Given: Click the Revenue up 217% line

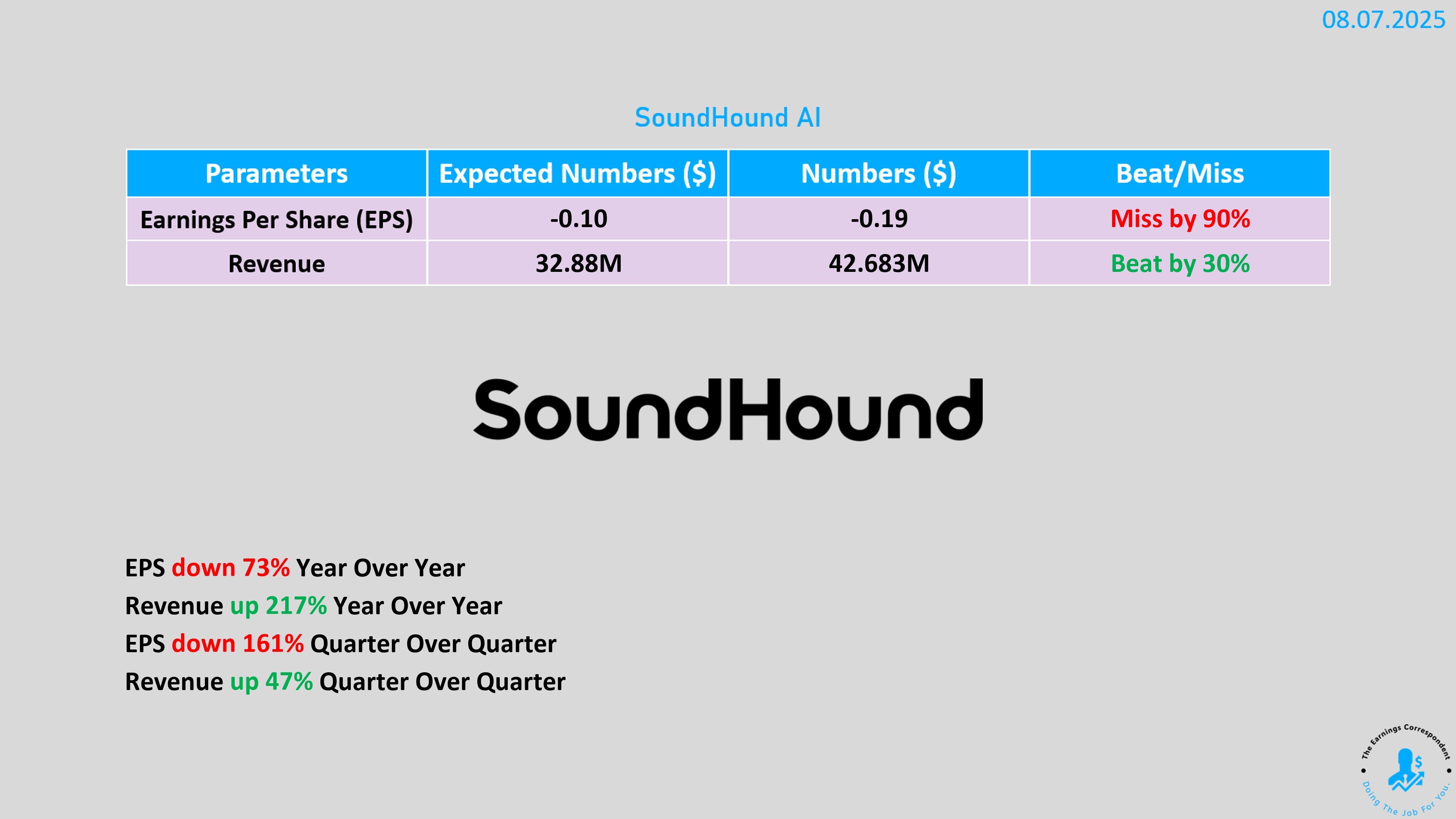Looking at the screenshot, I should click(313, 606).
